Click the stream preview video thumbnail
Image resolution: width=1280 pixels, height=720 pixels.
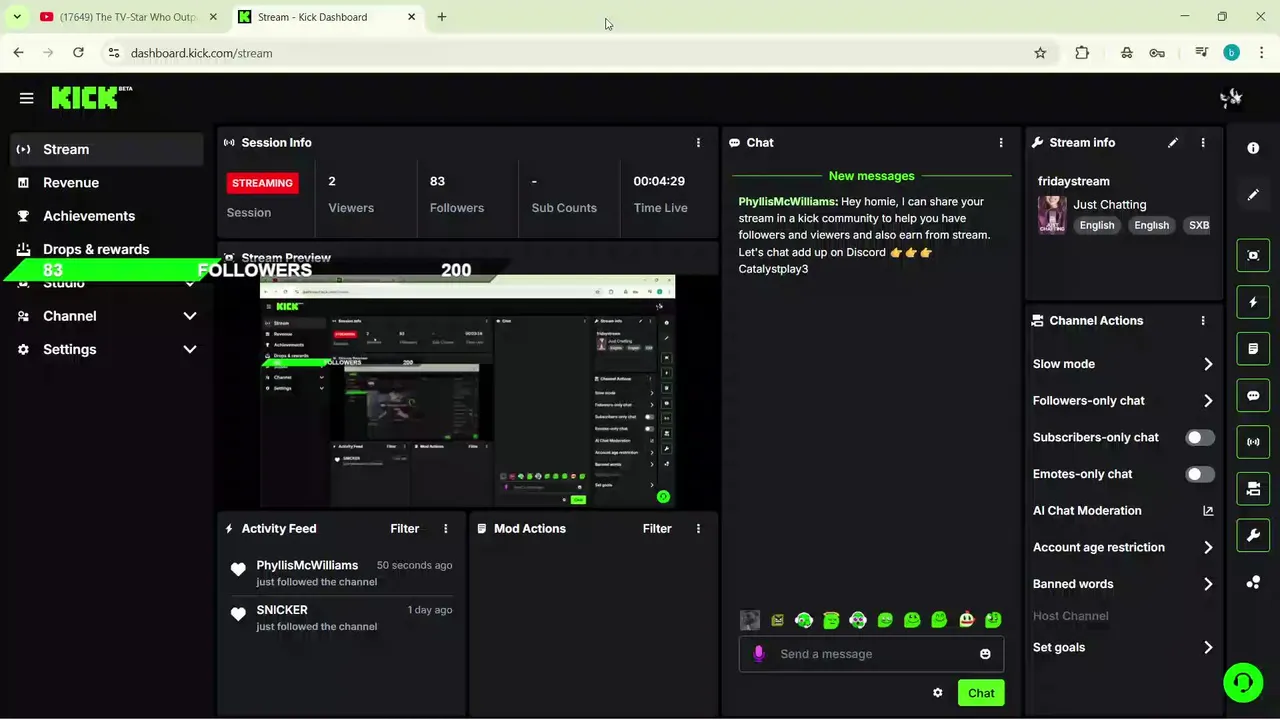[x=467, y=392]
